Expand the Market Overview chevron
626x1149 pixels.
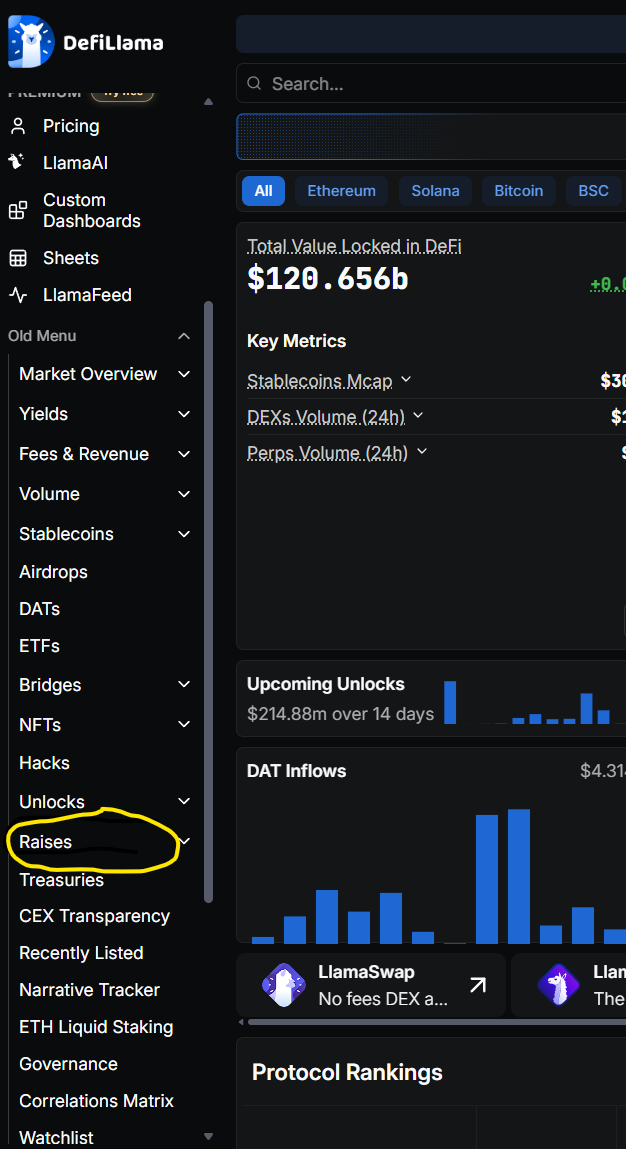click(x=184, y=374)
